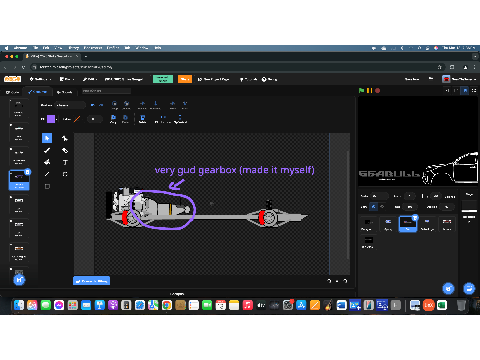Stop the project with red stop button
The height and width of the screenshot is (360, 480).
377,90
